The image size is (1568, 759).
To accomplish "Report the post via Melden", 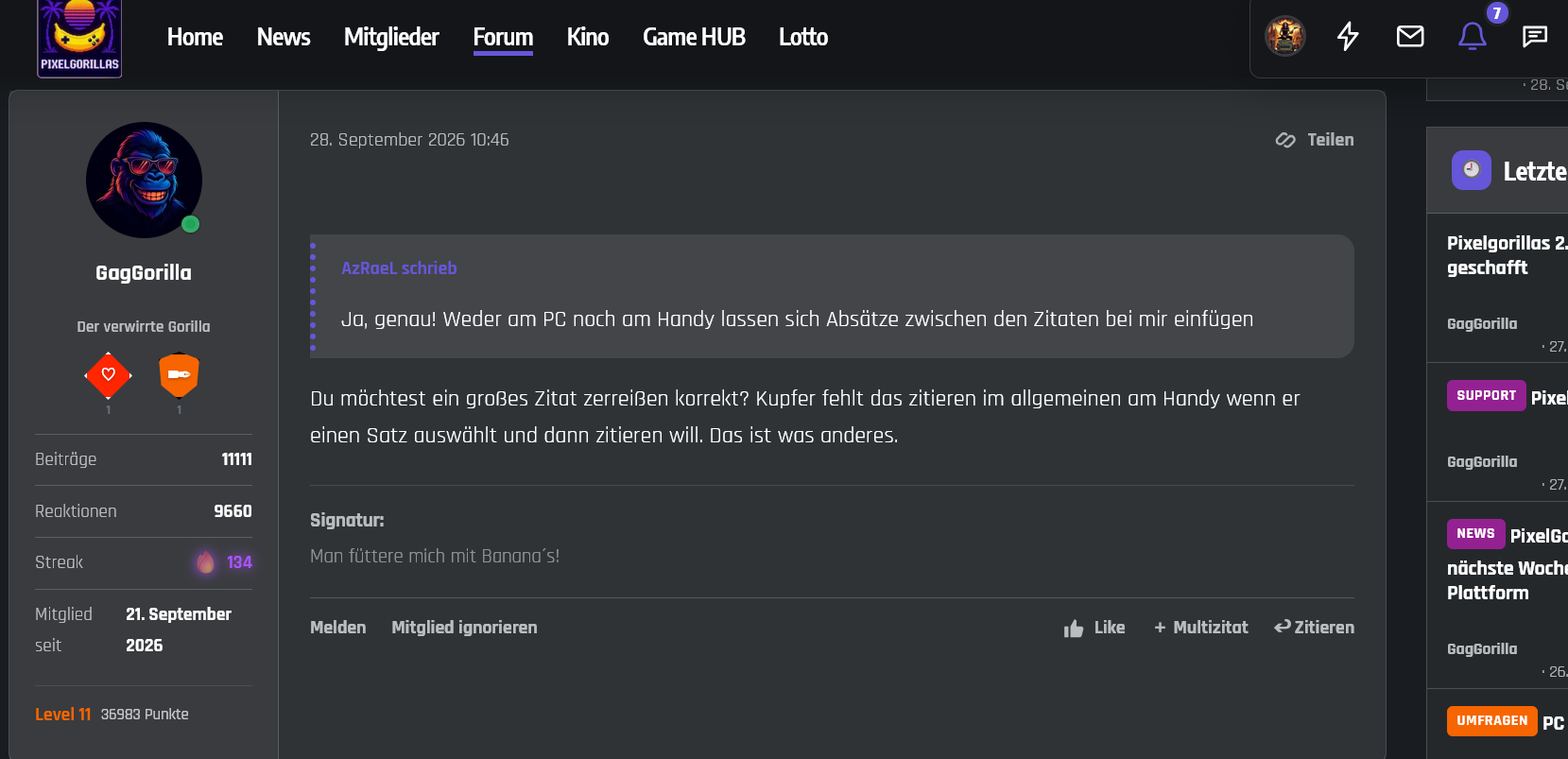I will click(337, 628).
